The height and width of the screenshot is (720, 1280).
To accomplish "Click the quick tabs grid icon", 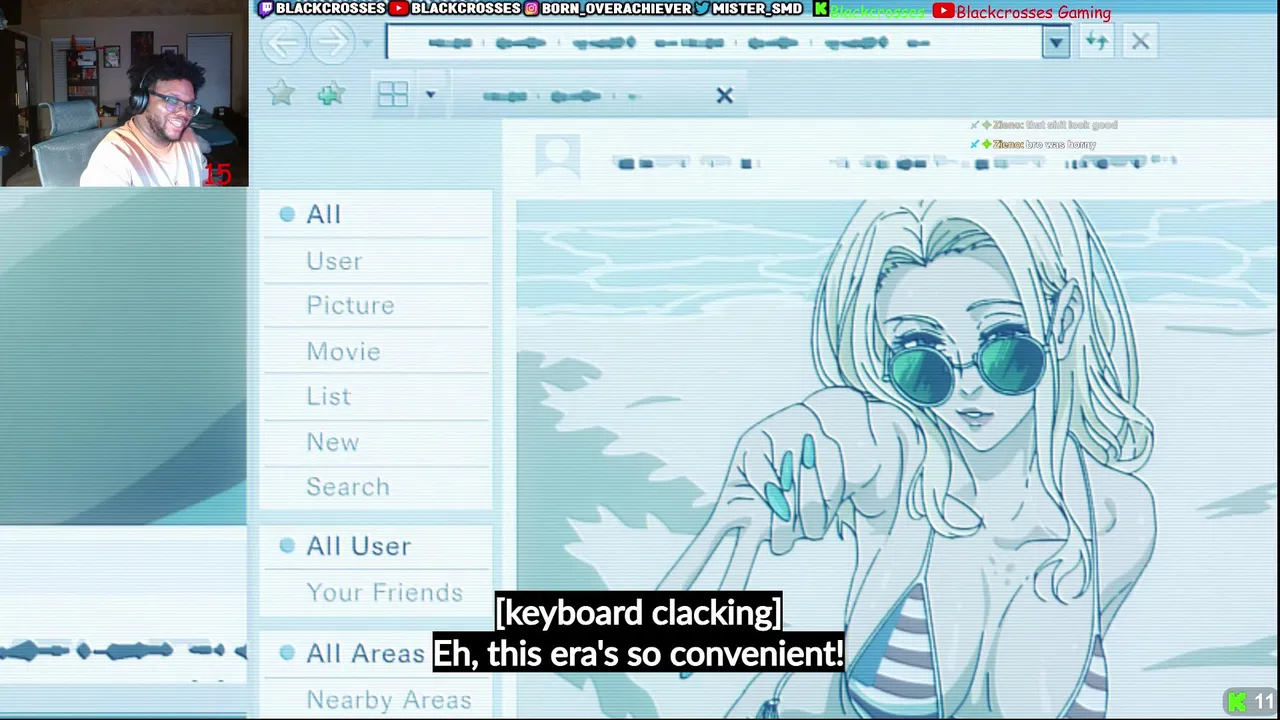I will coord(393,94).
